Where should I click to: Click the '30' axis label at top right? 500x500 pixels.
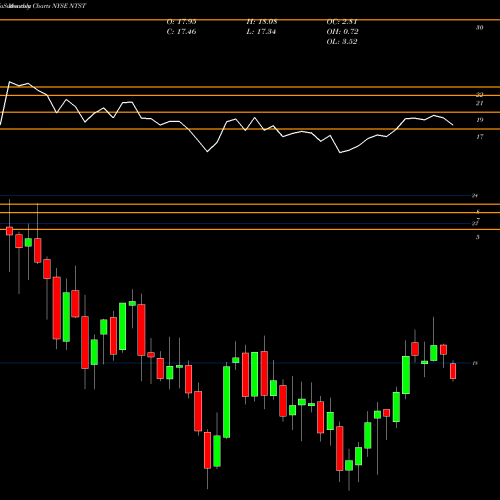pos(479,28)
